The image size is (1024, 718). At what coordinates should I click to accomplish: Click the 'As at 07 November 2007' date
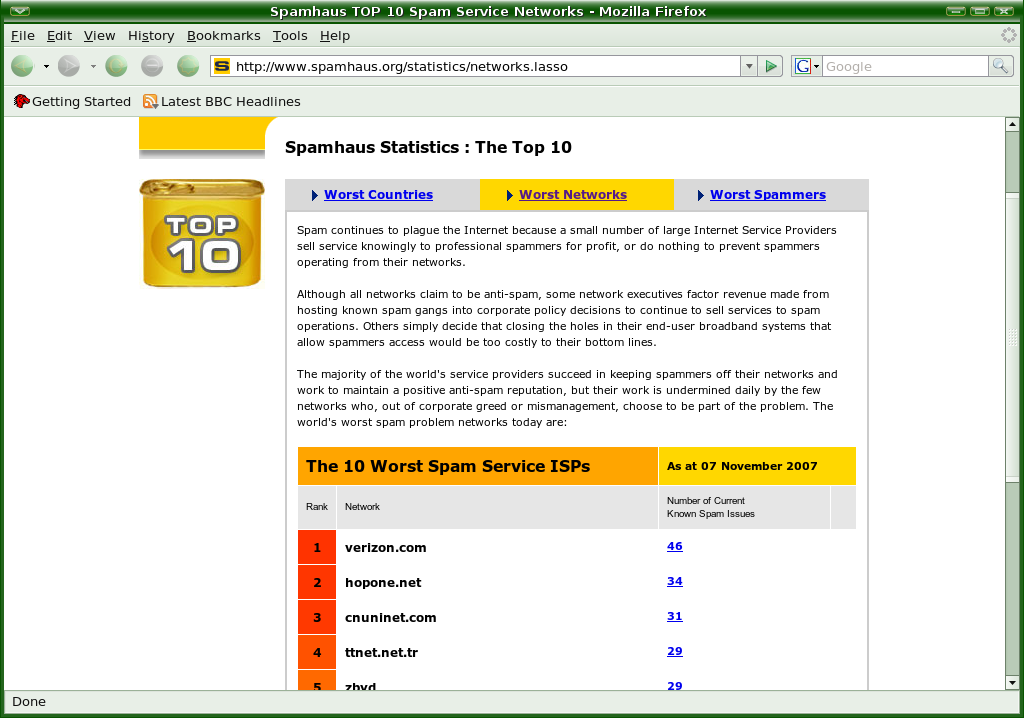pos(742,466)
